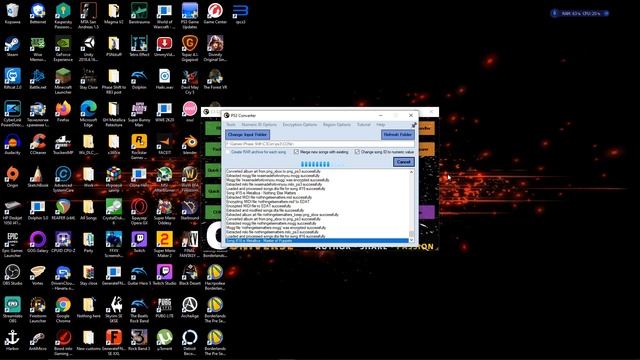Open the Tools menu in PS3 Converter
This screenshot has width=640, height=360.
click(231, 124)
